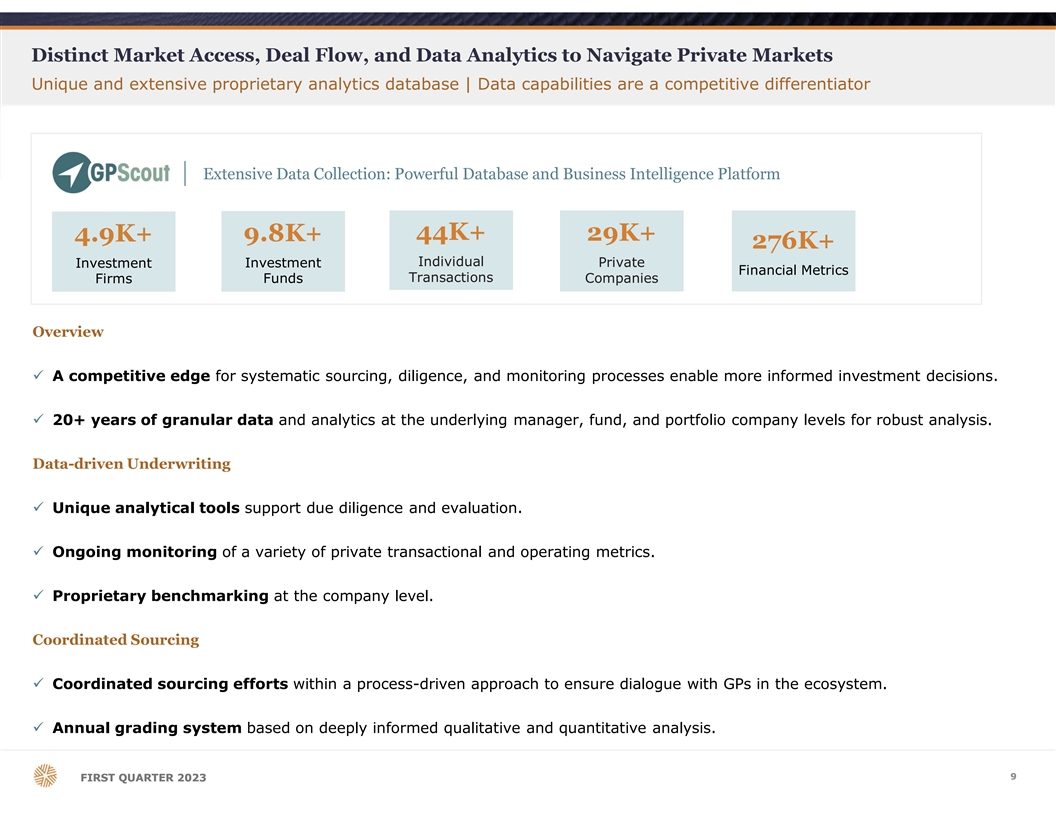Click the 29K+ Private Companies box

621,251
